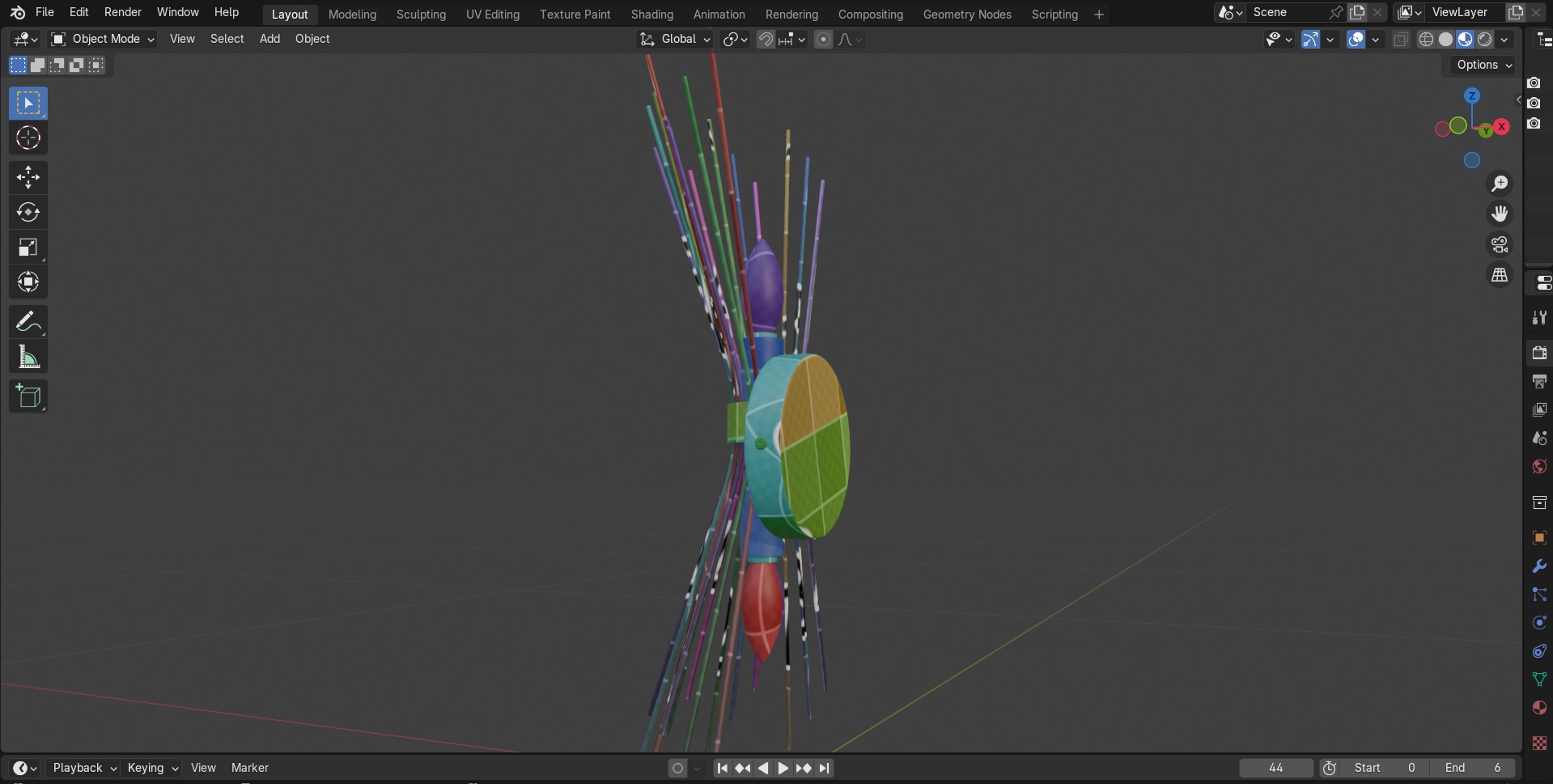Jump to the last frame
Image resolution: width=1553 pixels, height=784 pixels.
coord(824,768)
